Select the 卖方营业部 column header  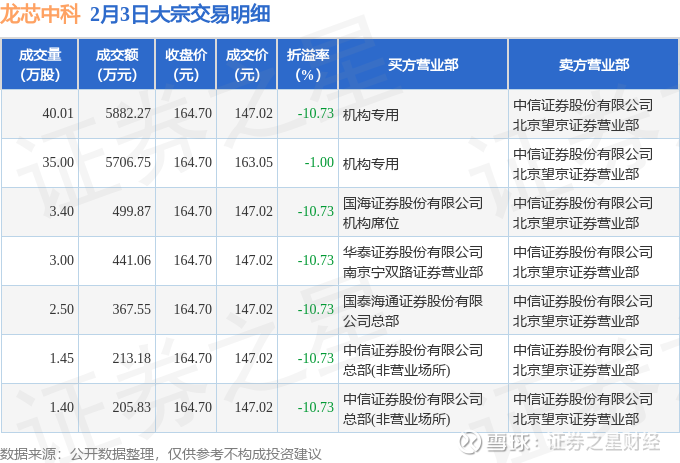click(594, 64)
